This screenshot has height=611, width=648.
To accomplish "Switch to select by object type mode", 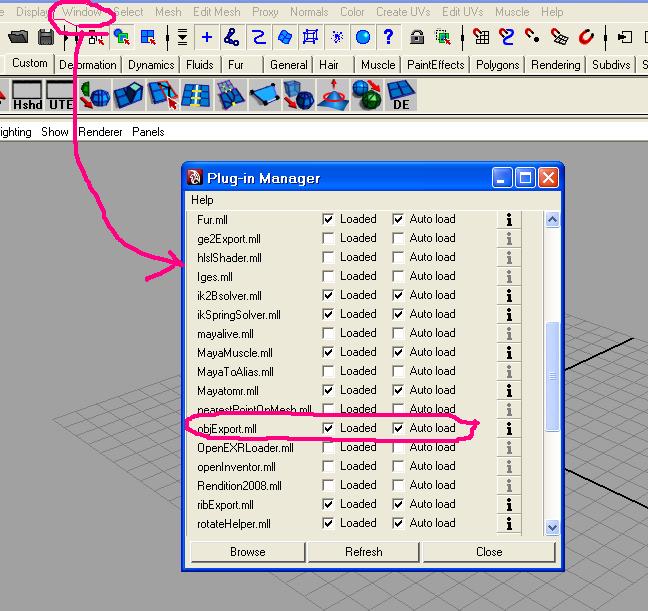I will (122, 38).
